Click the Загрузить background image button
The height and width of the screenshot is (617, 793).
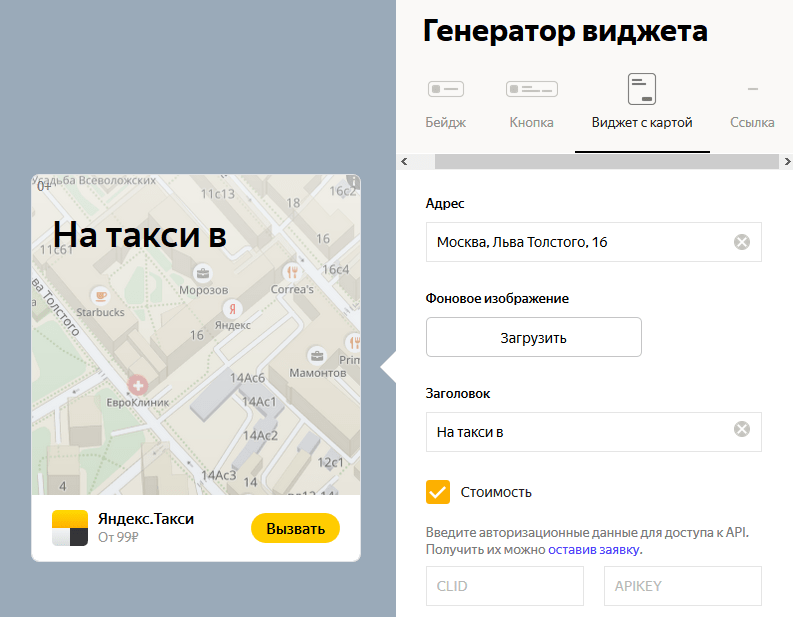(x=534, y=337)
